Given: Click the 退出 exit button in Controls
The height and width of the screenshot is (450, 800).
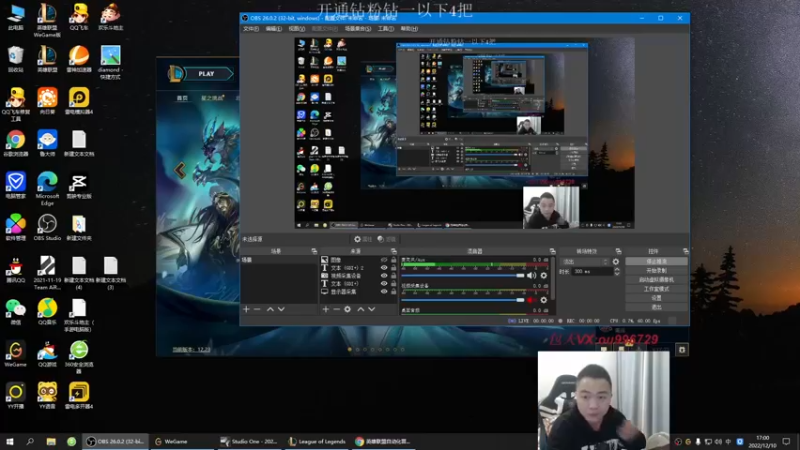Looking at the screenshot, I should (x=656, y=307).
